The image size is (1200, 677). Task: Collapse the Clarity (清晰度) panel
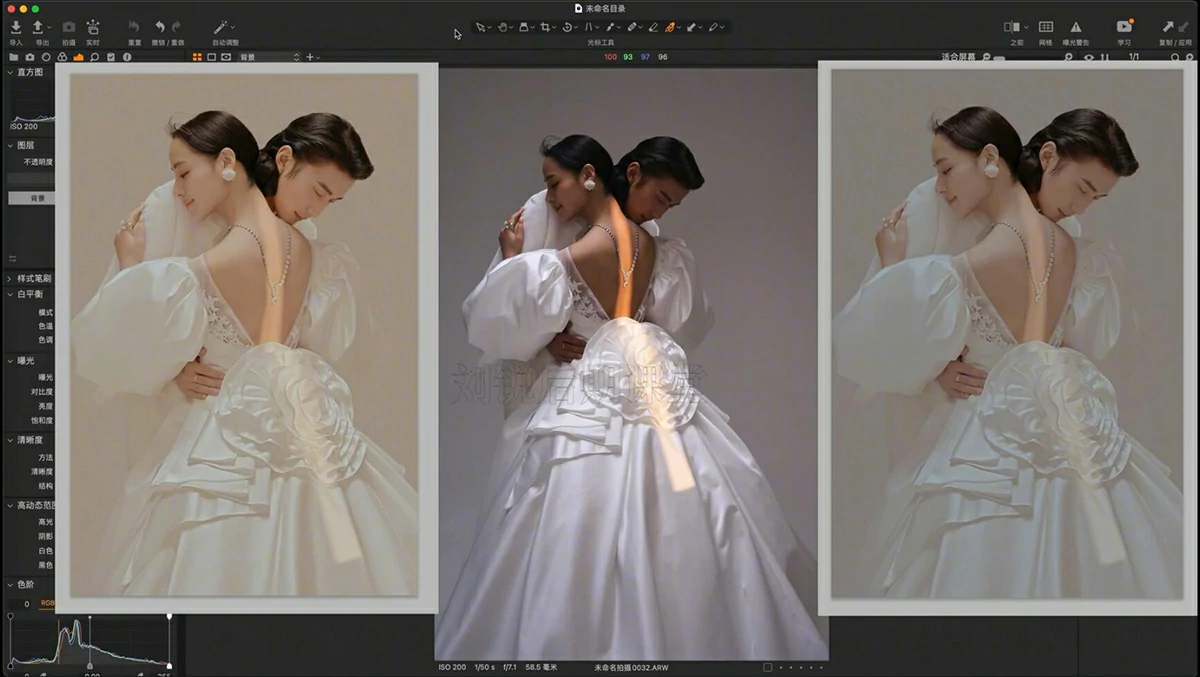11,439
